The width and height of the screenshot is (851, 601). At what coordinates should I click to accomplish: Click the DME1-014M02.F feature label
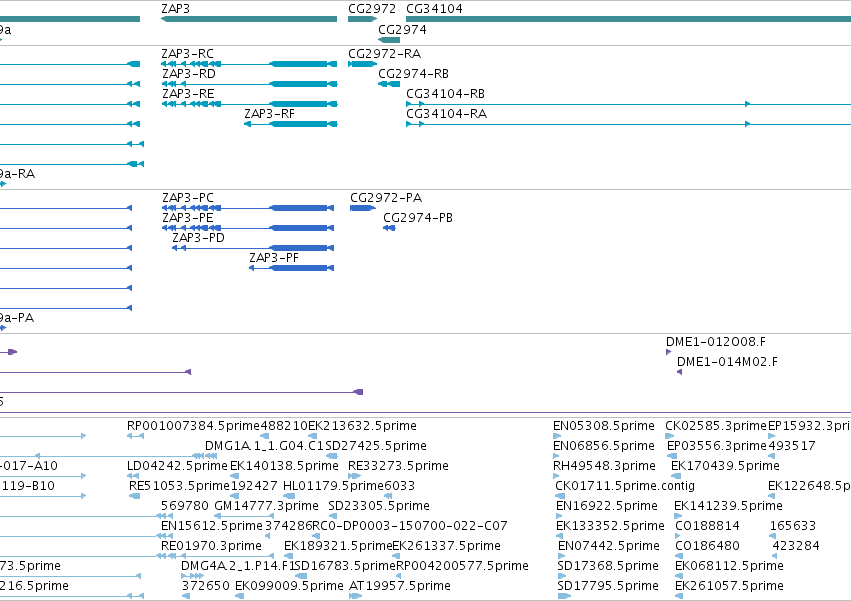[x=727, y=362]
